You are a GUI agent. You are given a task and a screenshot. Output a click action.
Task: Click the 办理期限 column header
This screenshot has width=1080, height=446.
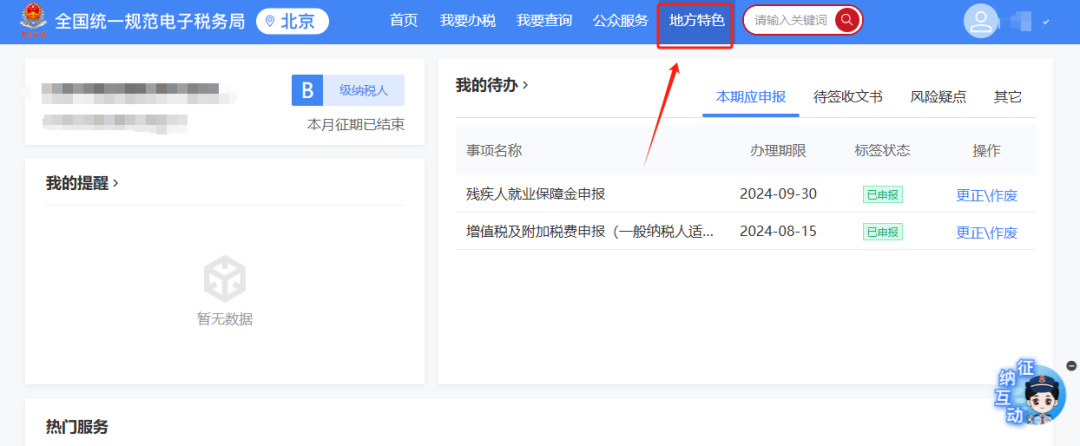pyautogui.click(x=778, y=151)
